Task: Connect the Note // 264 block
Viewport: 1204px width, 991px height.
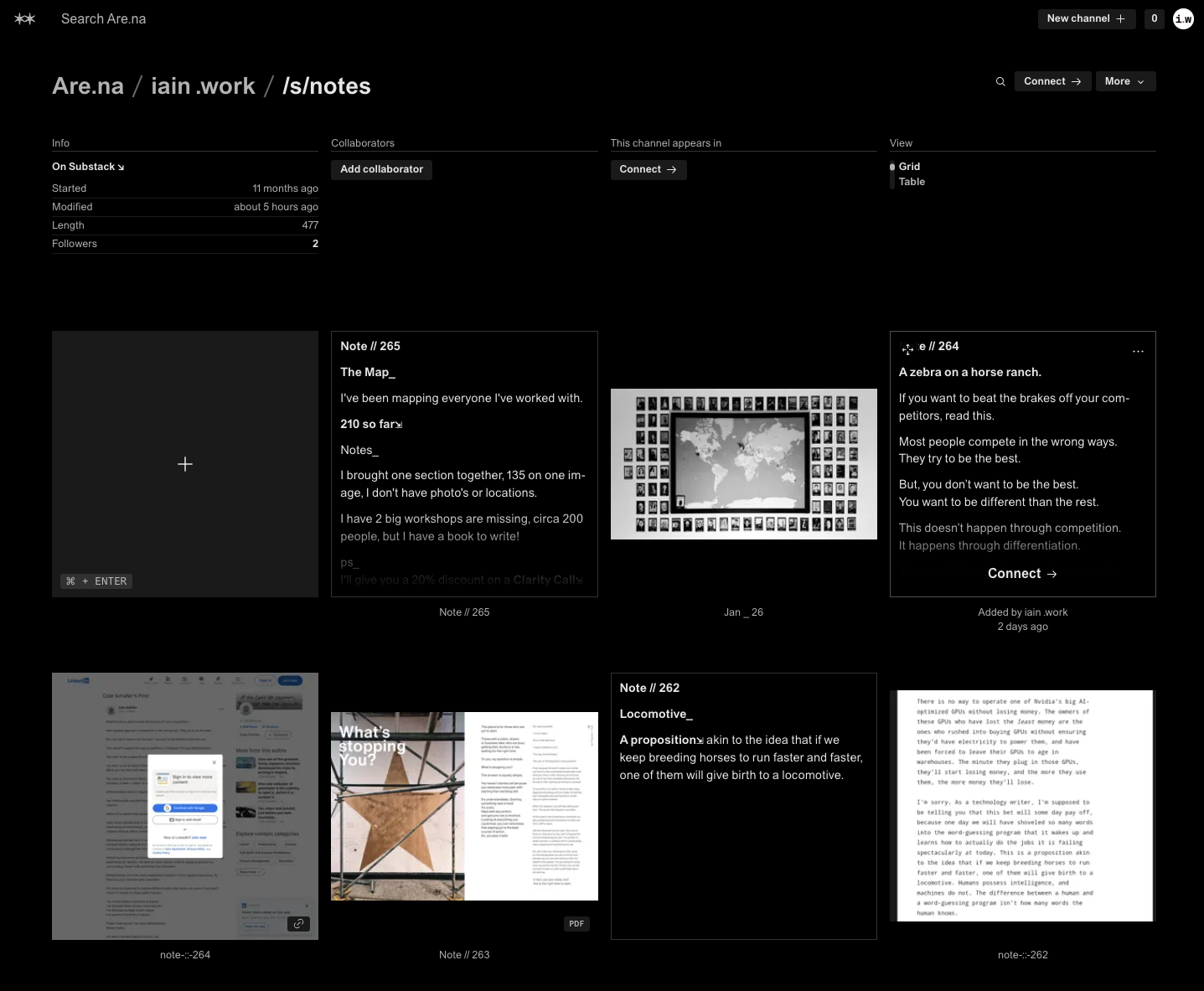Action: coord(1022,574)
